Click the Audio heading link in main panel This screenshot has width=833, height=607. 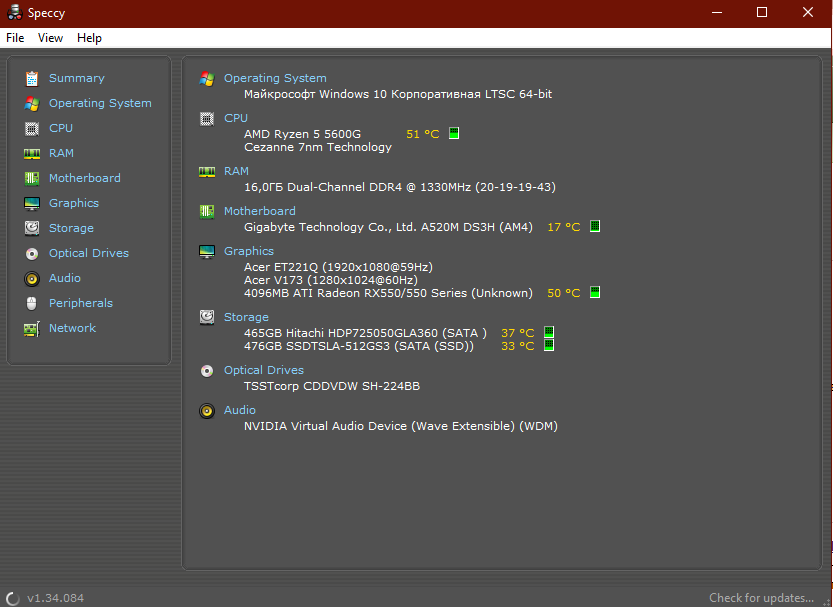240,410
